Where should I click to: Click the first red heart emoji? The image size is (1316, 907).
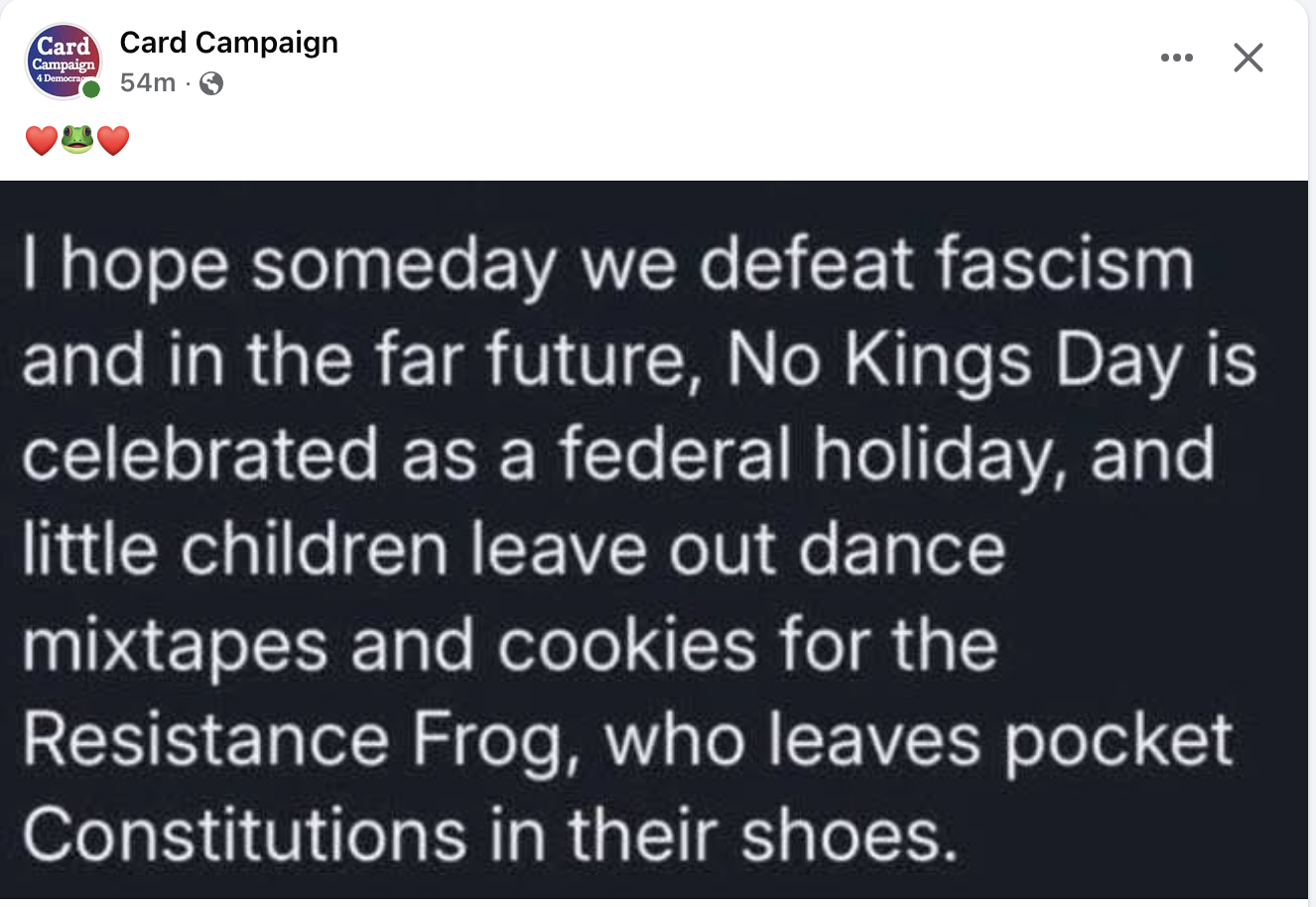coord(41,141)
